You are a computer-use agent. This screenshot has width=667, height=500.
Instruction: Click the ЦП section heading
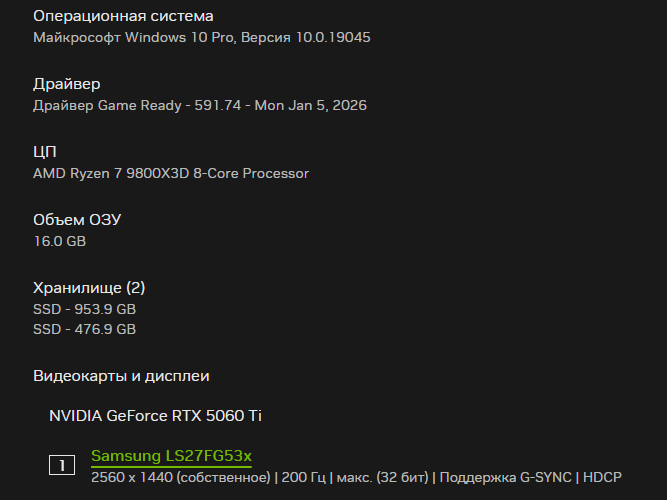coord(45,152)
